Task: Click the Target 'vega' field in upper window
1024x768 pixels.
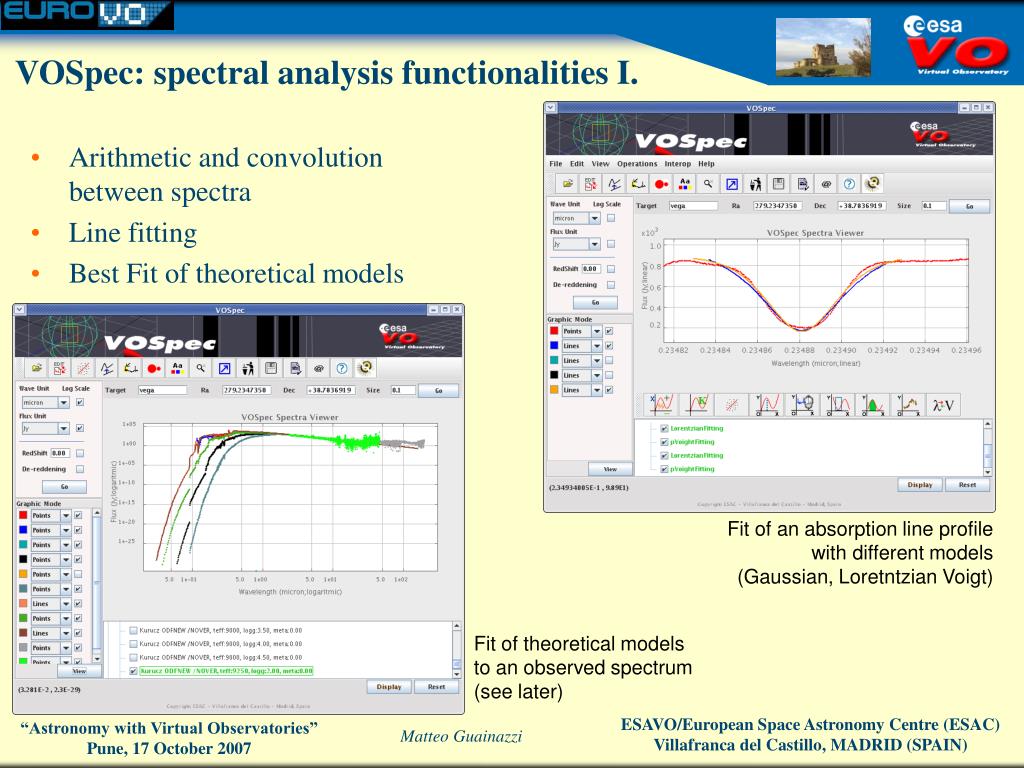Action: pos(693,206)
